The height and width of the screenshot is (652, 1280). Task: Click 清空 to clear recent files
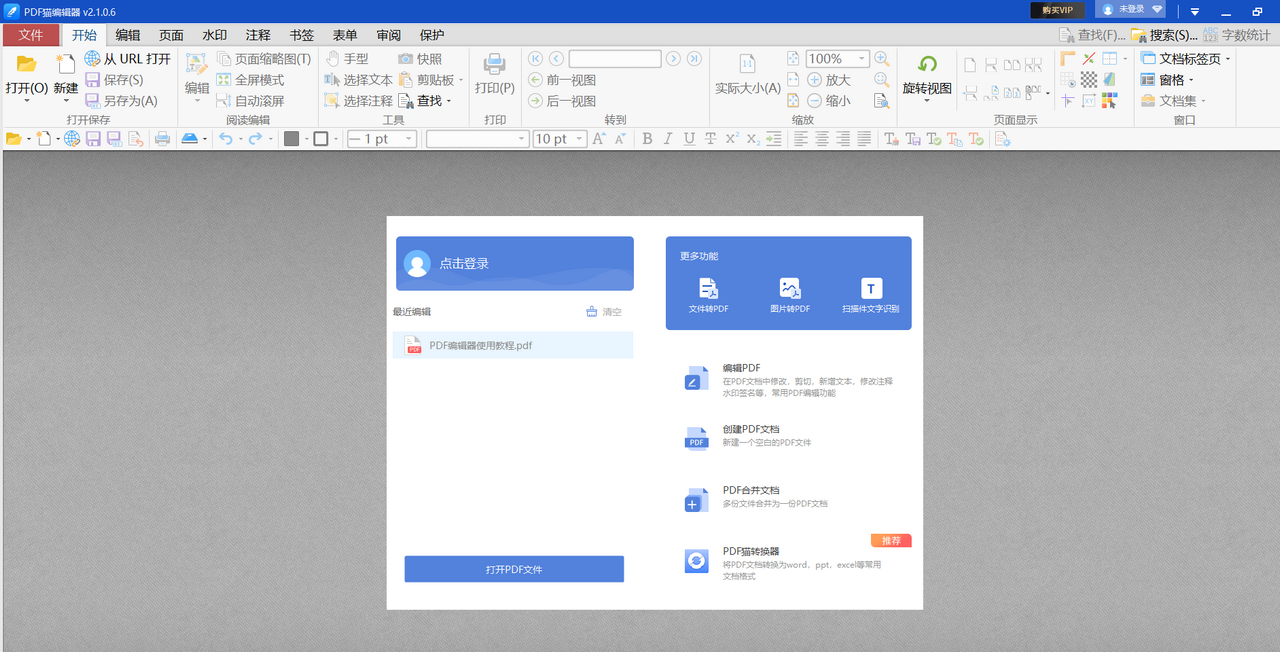pos(604,312)
